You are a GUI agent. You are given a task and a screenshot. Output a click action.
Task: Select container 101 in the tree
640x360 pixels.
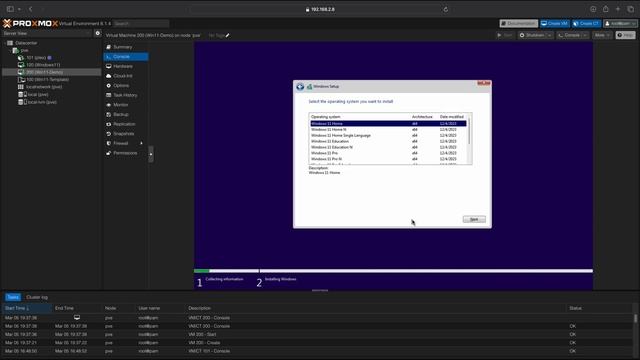pos(36,58)
